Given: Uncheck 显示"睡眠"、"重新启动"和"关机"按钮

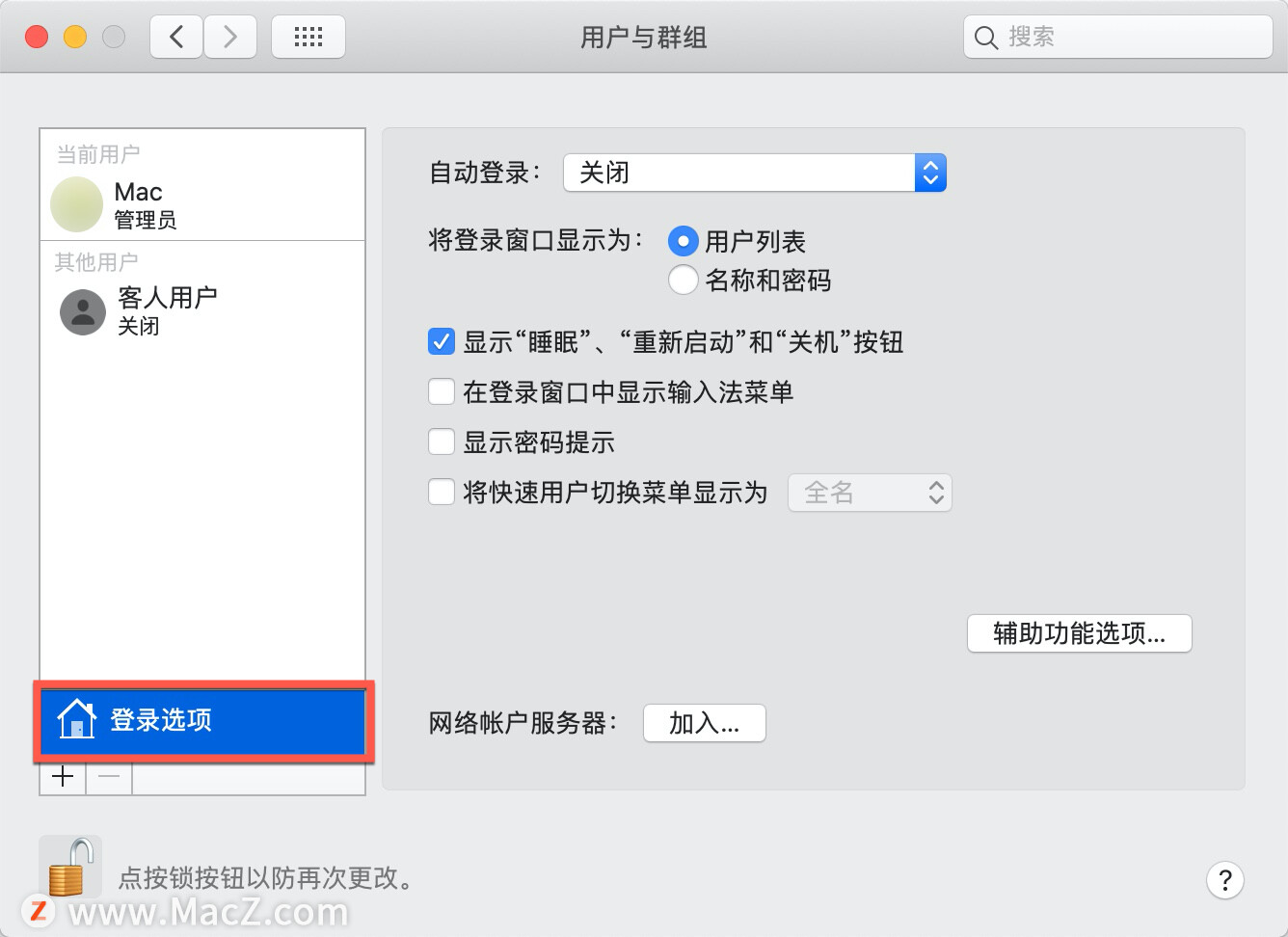Looking at the screenshot, I should [x=441, y=341].
